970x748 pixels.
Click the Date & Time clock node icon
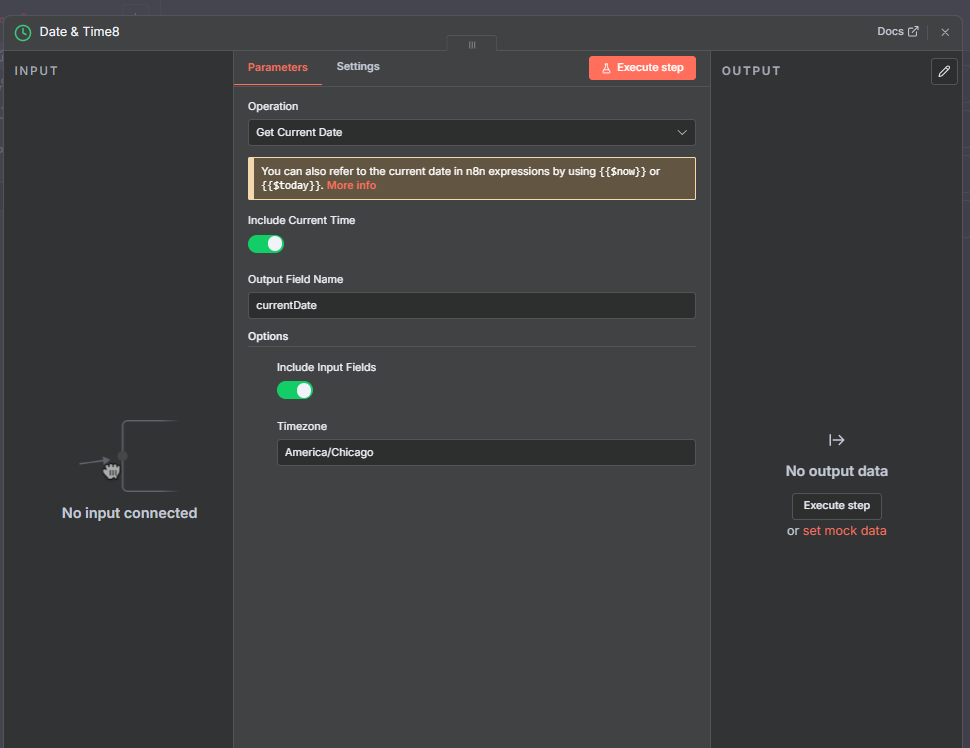[x=23, y=32]
